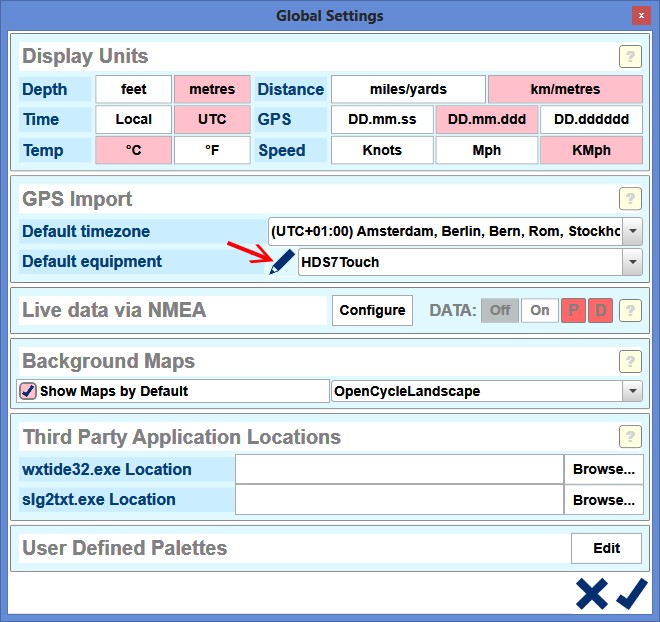Viewport: 660px width, 622px height.
Task: Browse for wxtide32.exe location
Action: 604,469
